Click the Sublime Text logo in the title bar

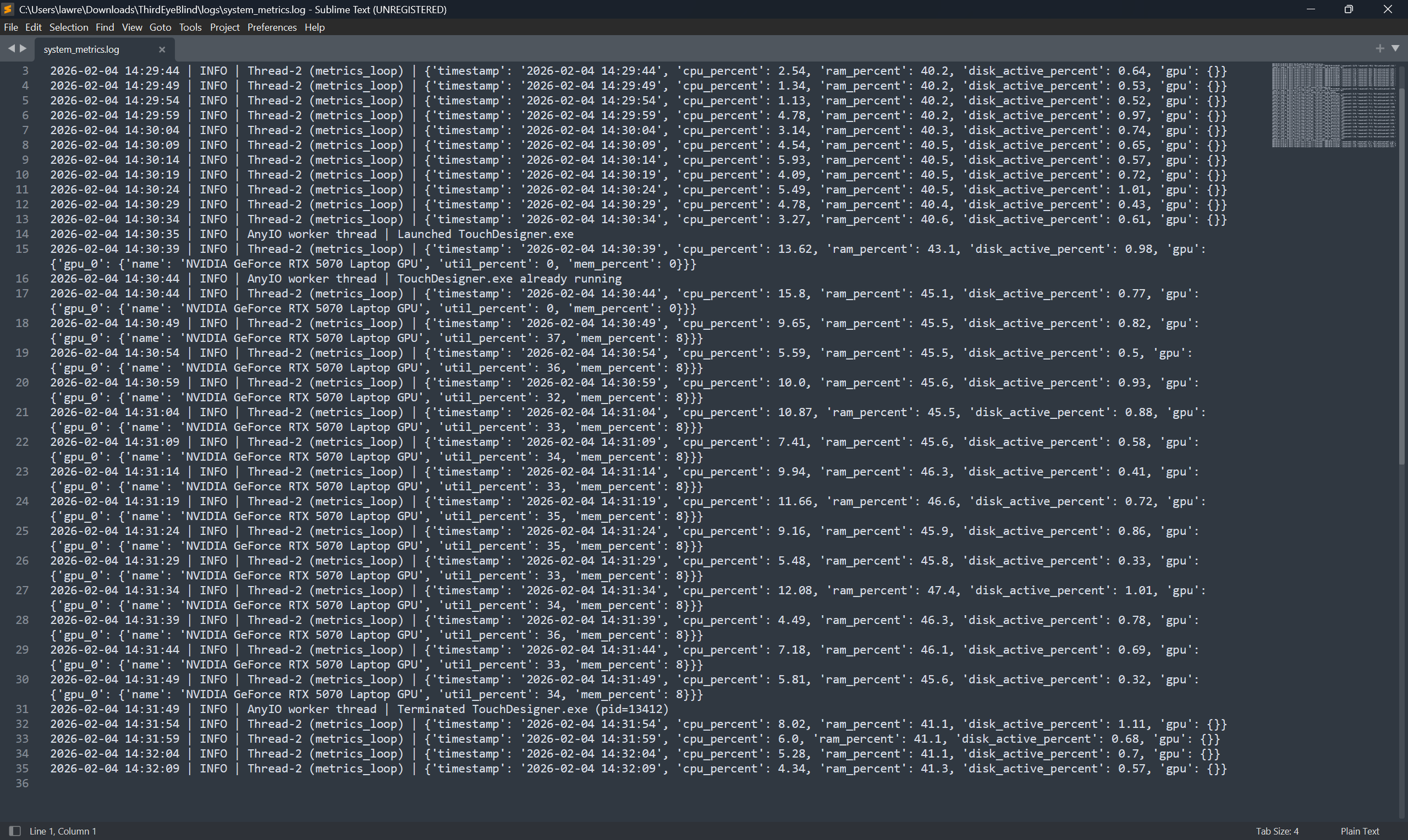point(8,9)
